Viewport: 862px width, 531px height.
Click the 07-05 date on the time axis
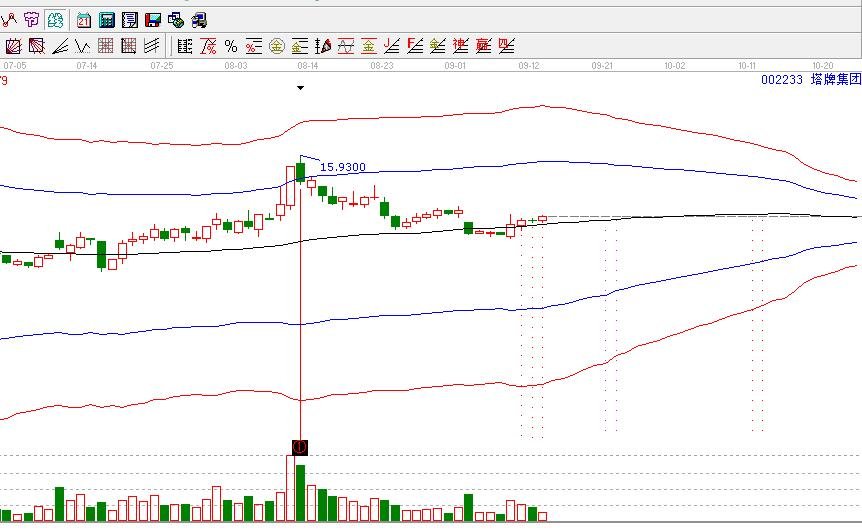click(15, 66)
